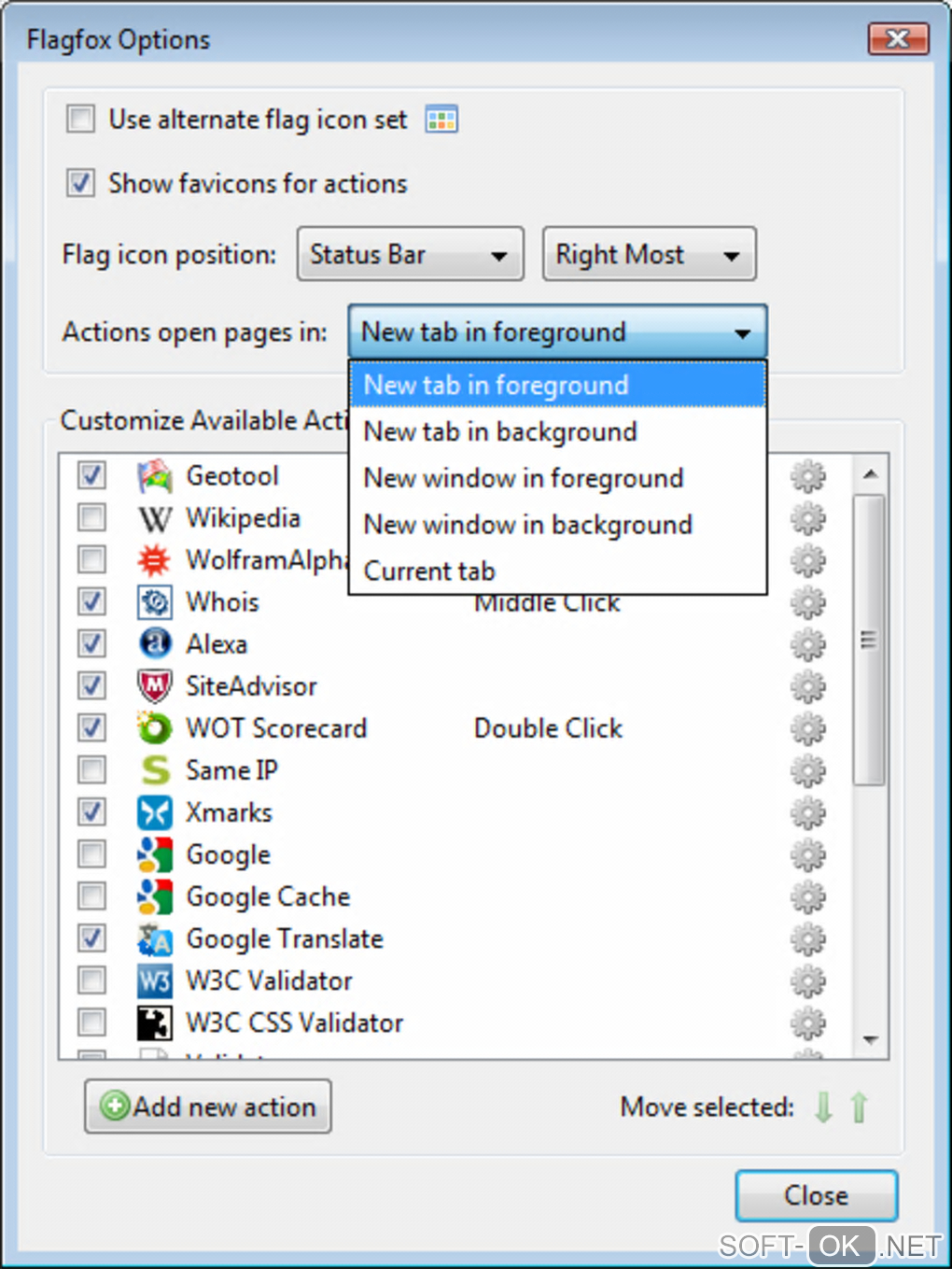The height and width of the screenshot is (1269, 952).
Task: Enable Use alternate flag icon set checkbox
Action: pos(81,120)
